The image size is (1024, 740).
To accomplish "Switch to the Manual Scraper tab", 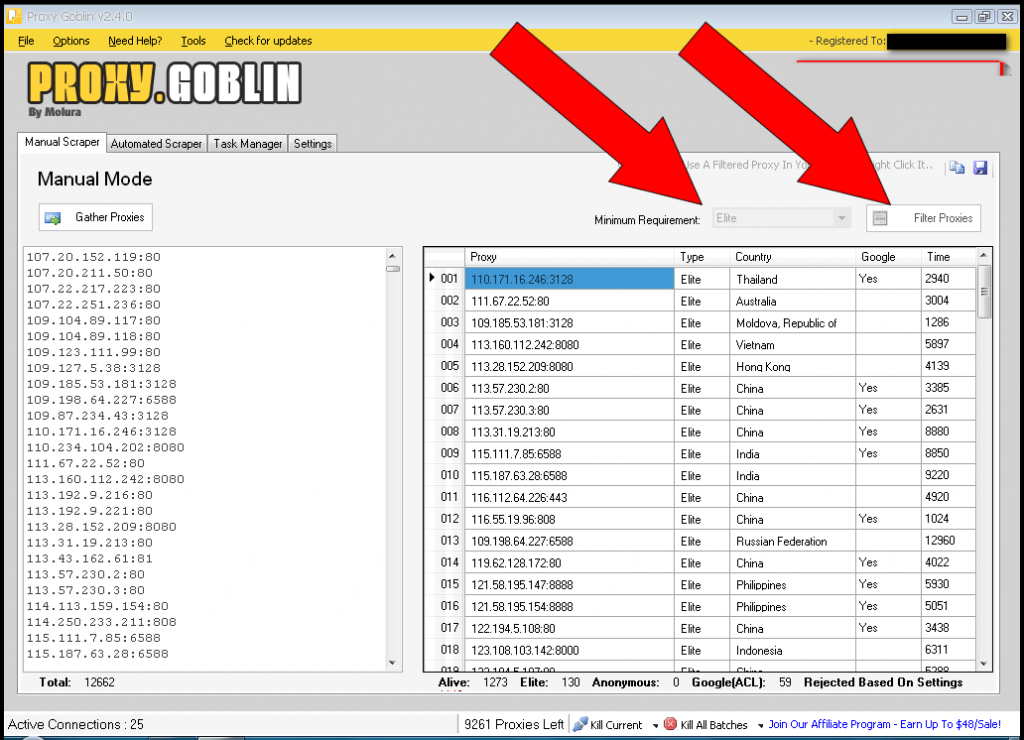I will click(62, 142).
